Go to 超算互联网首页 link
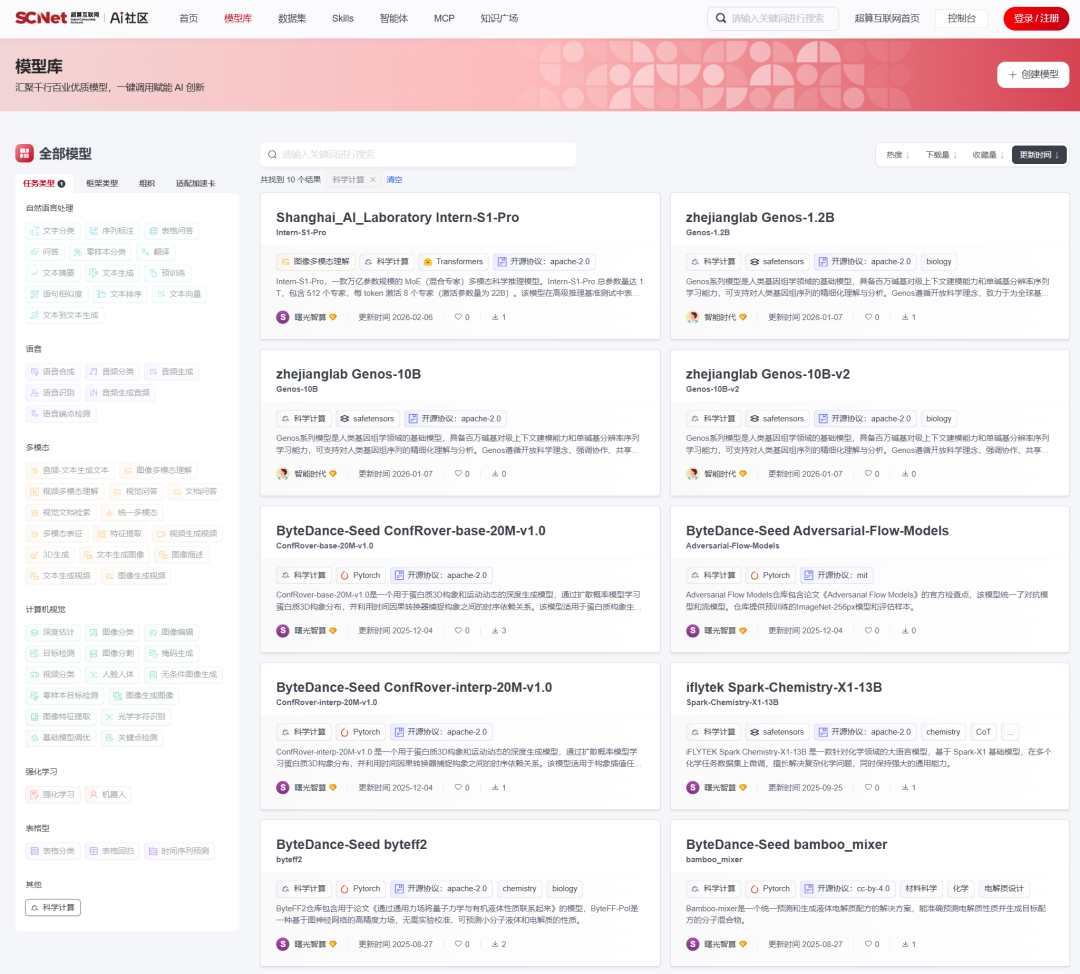This screenshot has height=974, width=1080. (887, 19)
